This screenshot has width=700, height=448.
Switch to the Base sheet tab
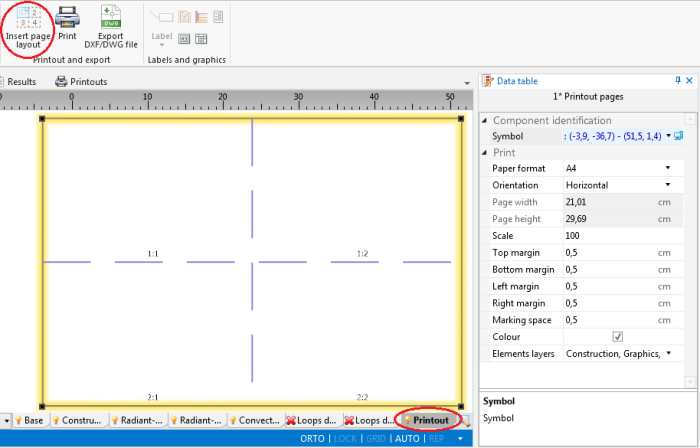pos(28,421)
